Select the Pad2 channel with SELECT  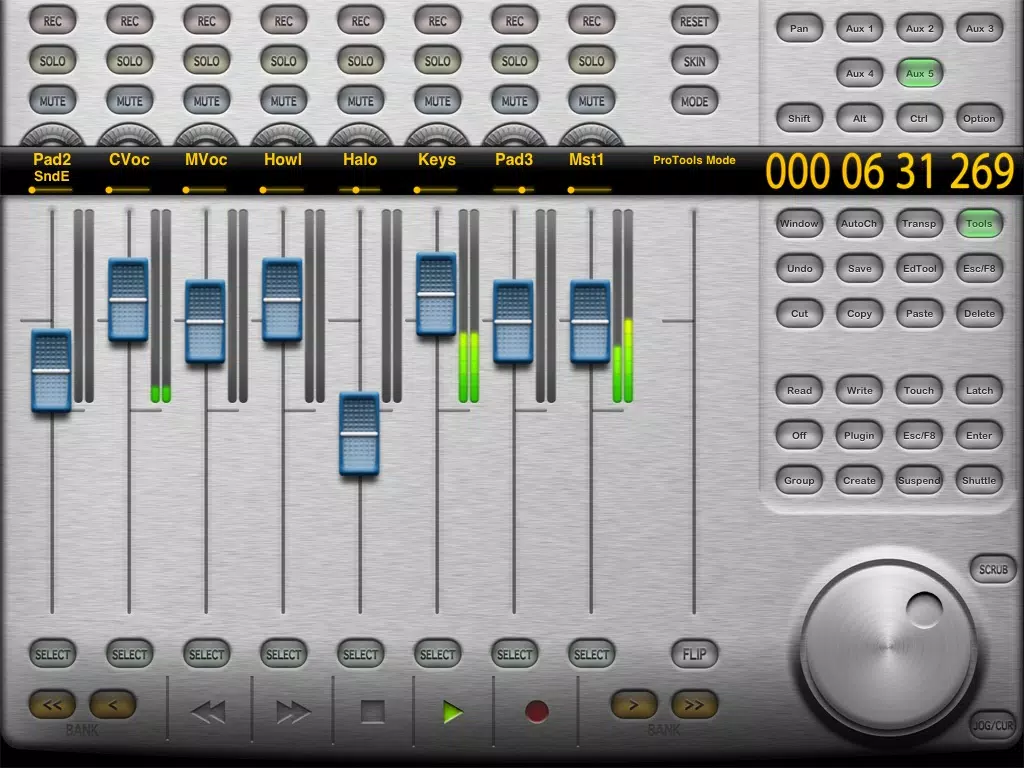(x=52, y=654)
